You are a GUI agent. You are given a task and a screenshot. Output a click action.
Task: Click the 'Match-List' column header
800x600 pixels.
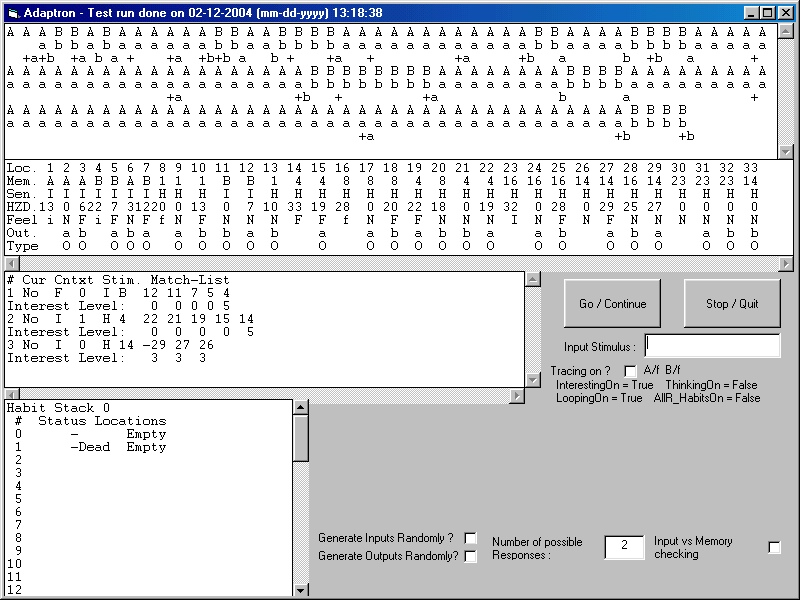(190, 280)
